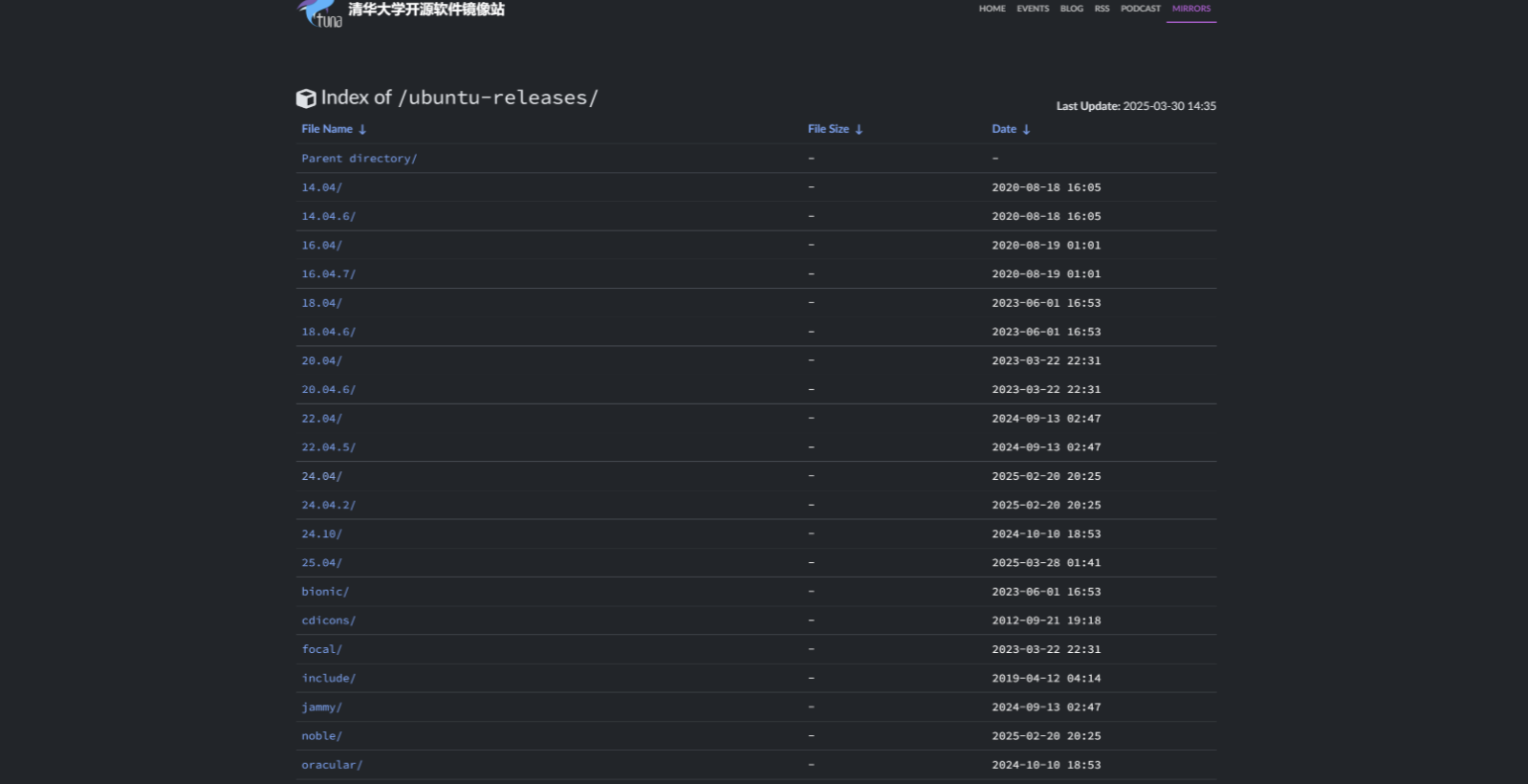Open the RSS menu item
The height and width of the screenshot is (784, 1528).
coord(1102,9)
